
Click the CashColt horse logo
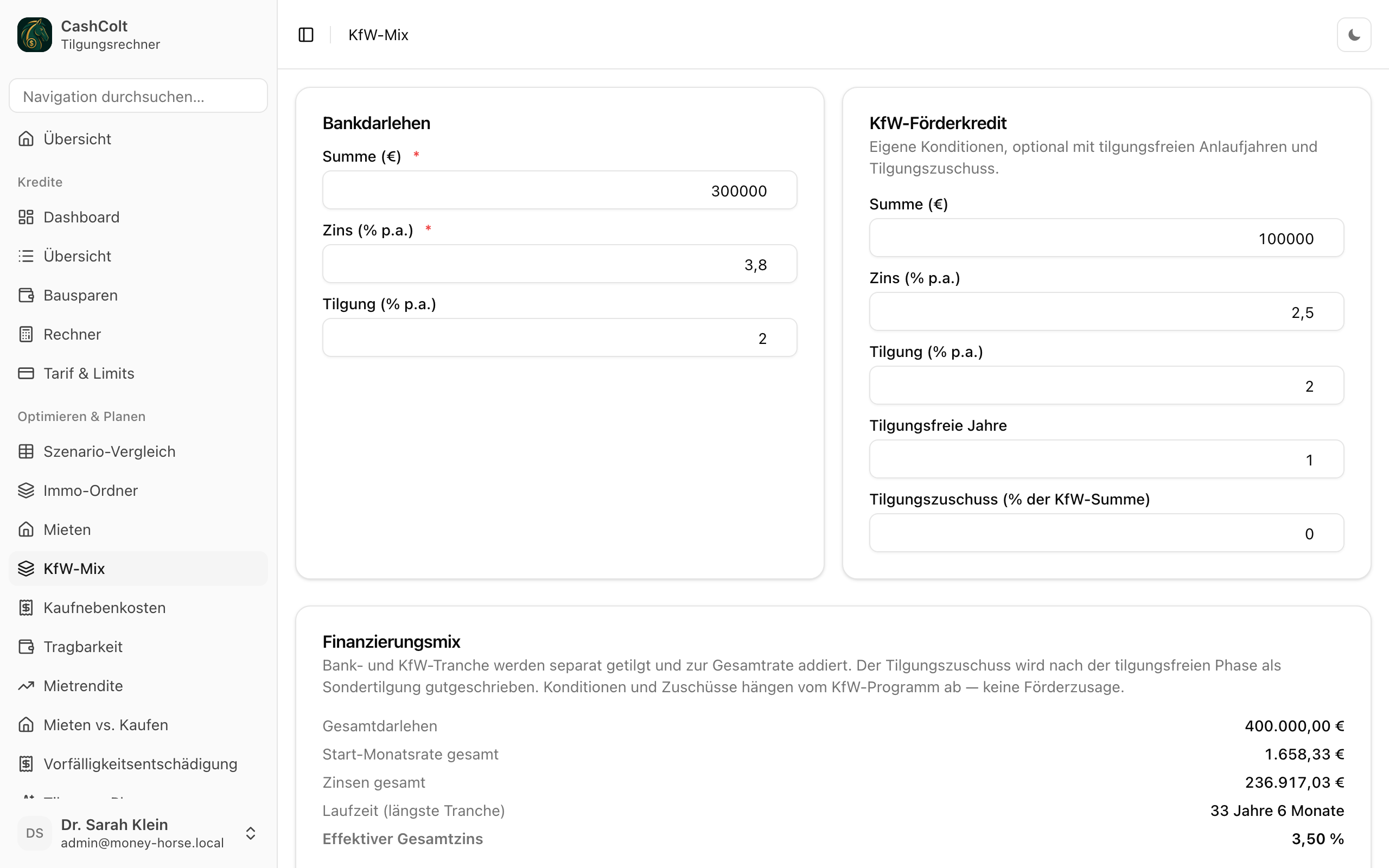coord(34,34)
